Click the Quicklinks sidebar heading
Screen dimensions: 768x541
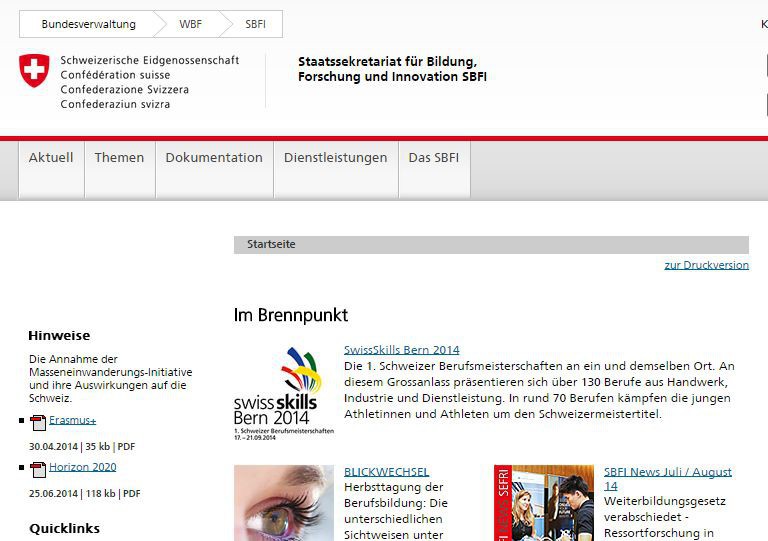click(x=65, y=528)
